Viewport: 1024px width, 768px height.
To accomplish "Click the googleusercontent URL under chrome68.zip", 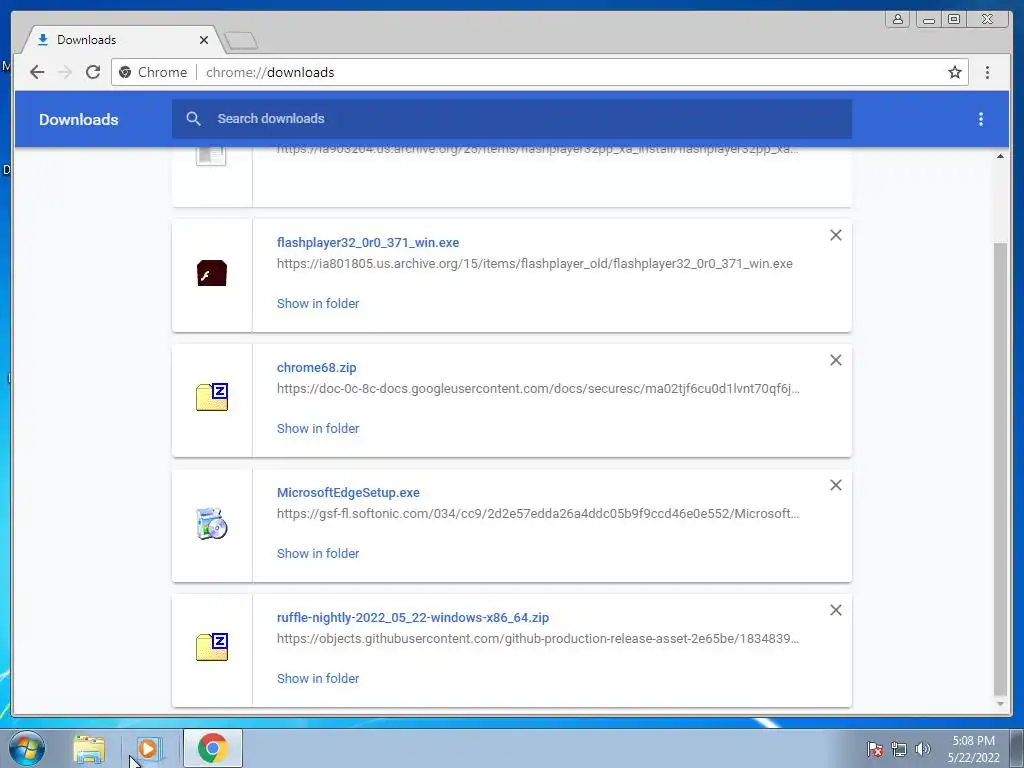I will tap(538, 389).
